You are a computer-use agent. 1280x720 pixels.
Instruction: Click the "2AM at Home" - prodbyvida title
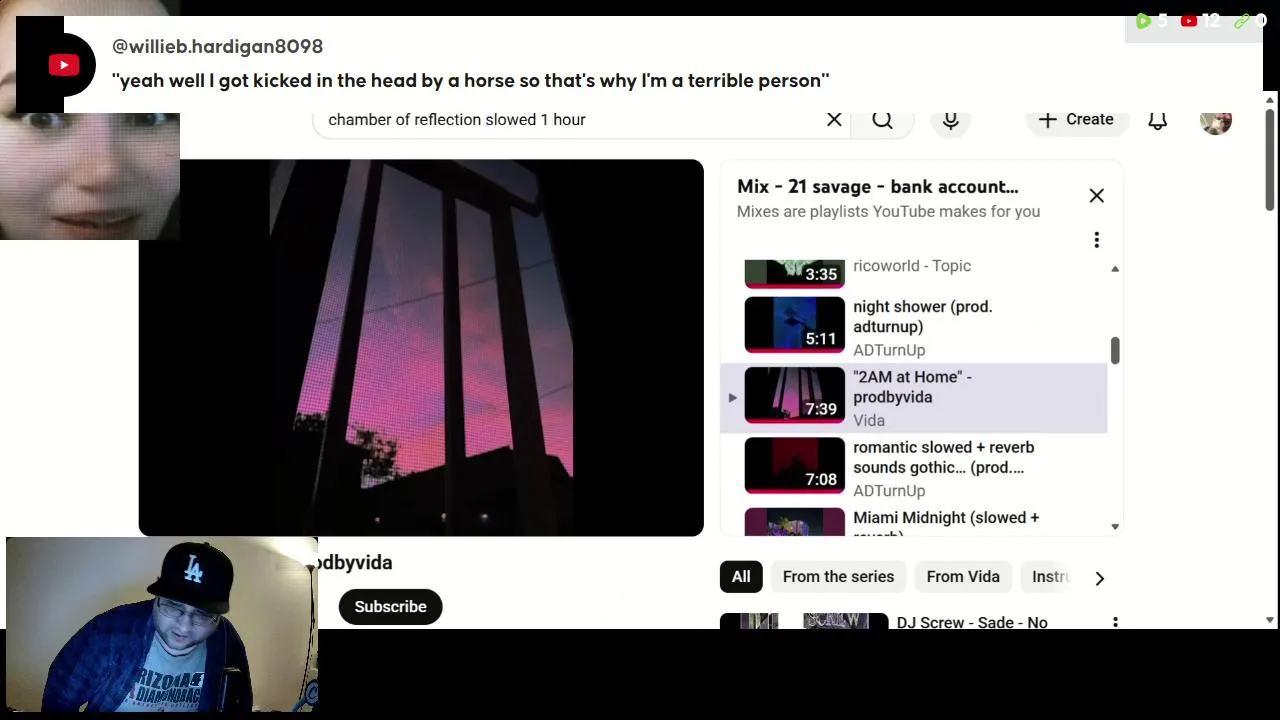[912, 387]
